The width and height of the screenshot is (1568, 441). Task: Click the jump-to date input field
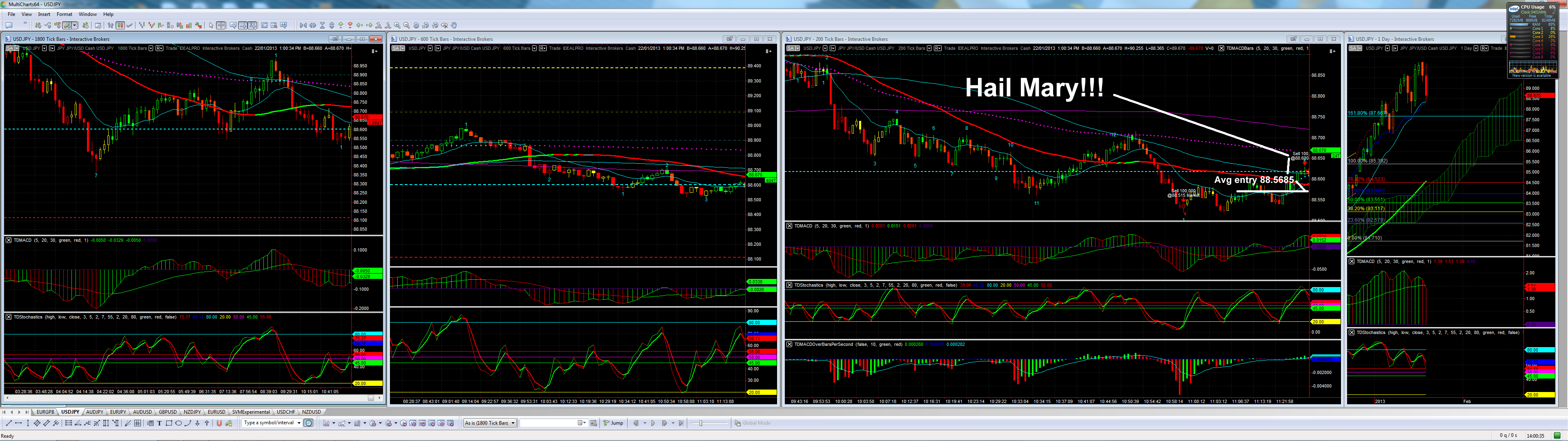point(548,423)
